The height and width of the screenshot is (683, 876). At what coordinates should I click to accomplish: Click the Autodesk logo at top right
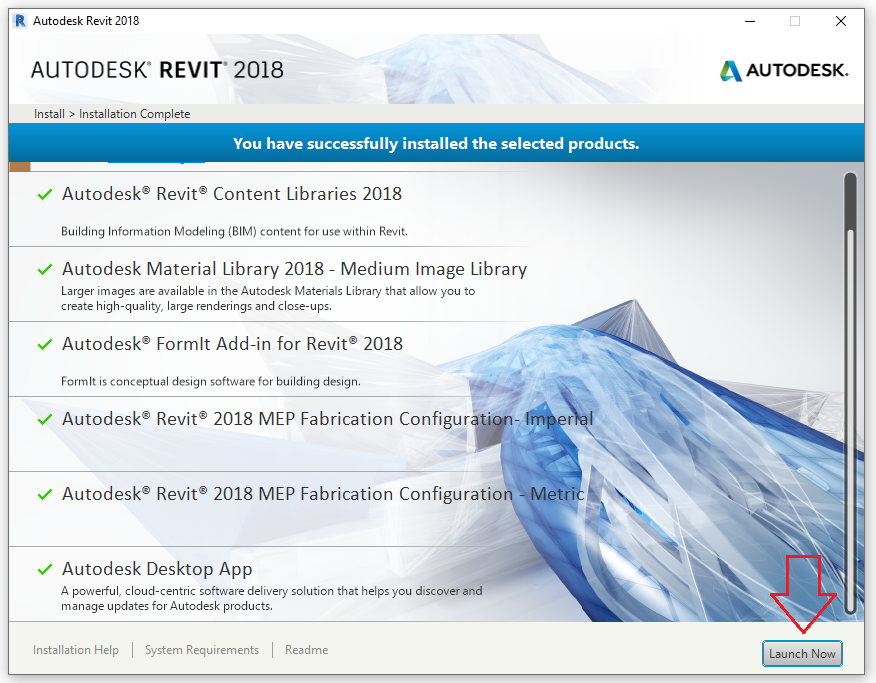coord(784,70)
